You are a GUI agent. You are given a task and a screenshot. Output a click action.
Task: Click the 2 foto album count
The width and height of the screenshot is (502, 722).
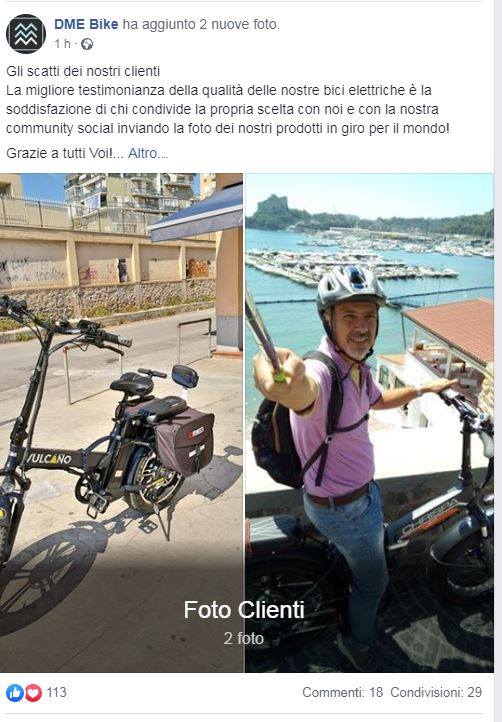click(x=244, y=639)
